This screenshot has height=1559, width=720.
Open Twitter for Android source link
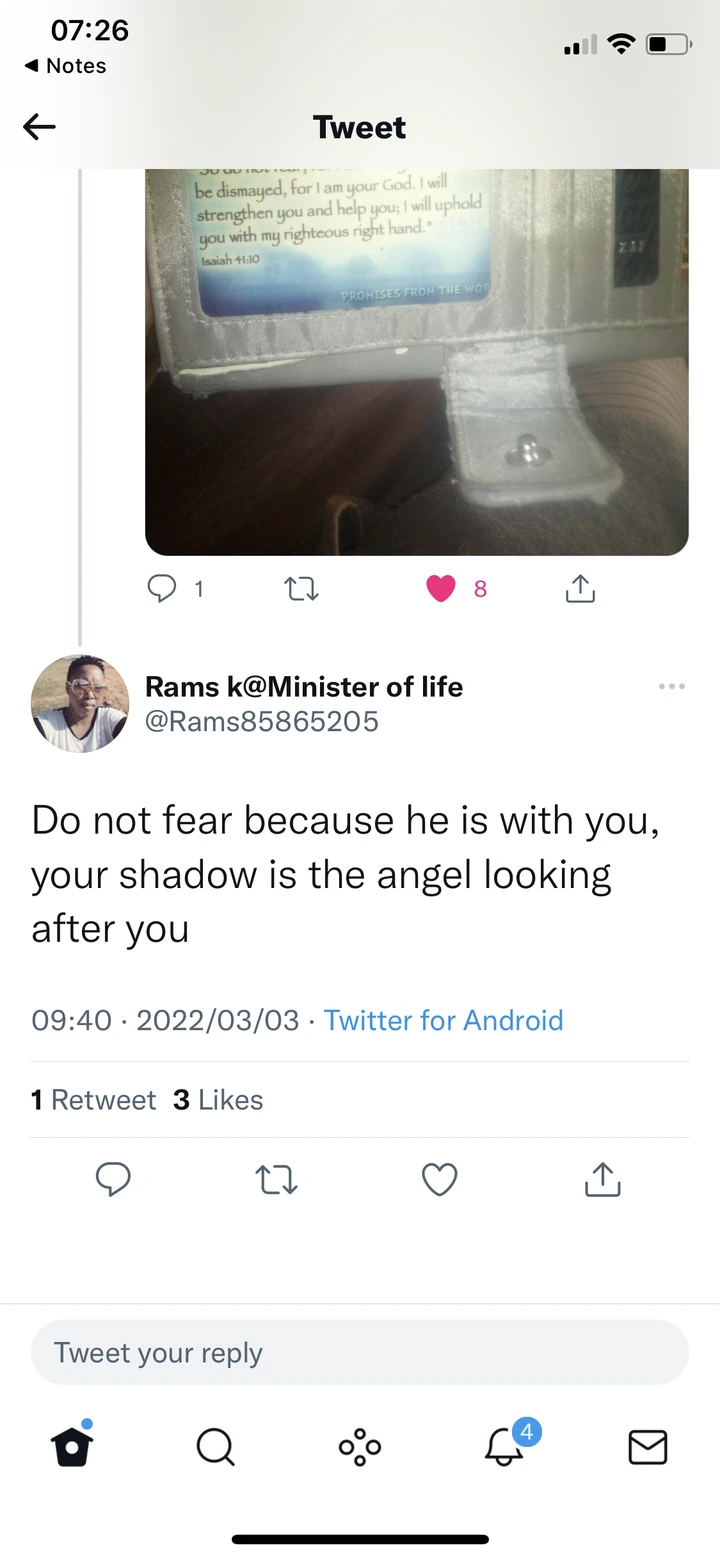[444, 1020]
